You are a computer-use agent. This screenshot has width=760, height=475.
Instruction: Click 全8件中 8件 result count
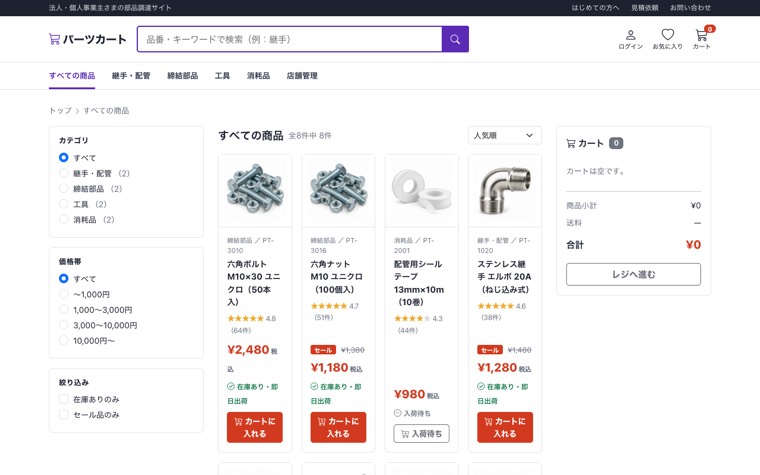(310, 136)
